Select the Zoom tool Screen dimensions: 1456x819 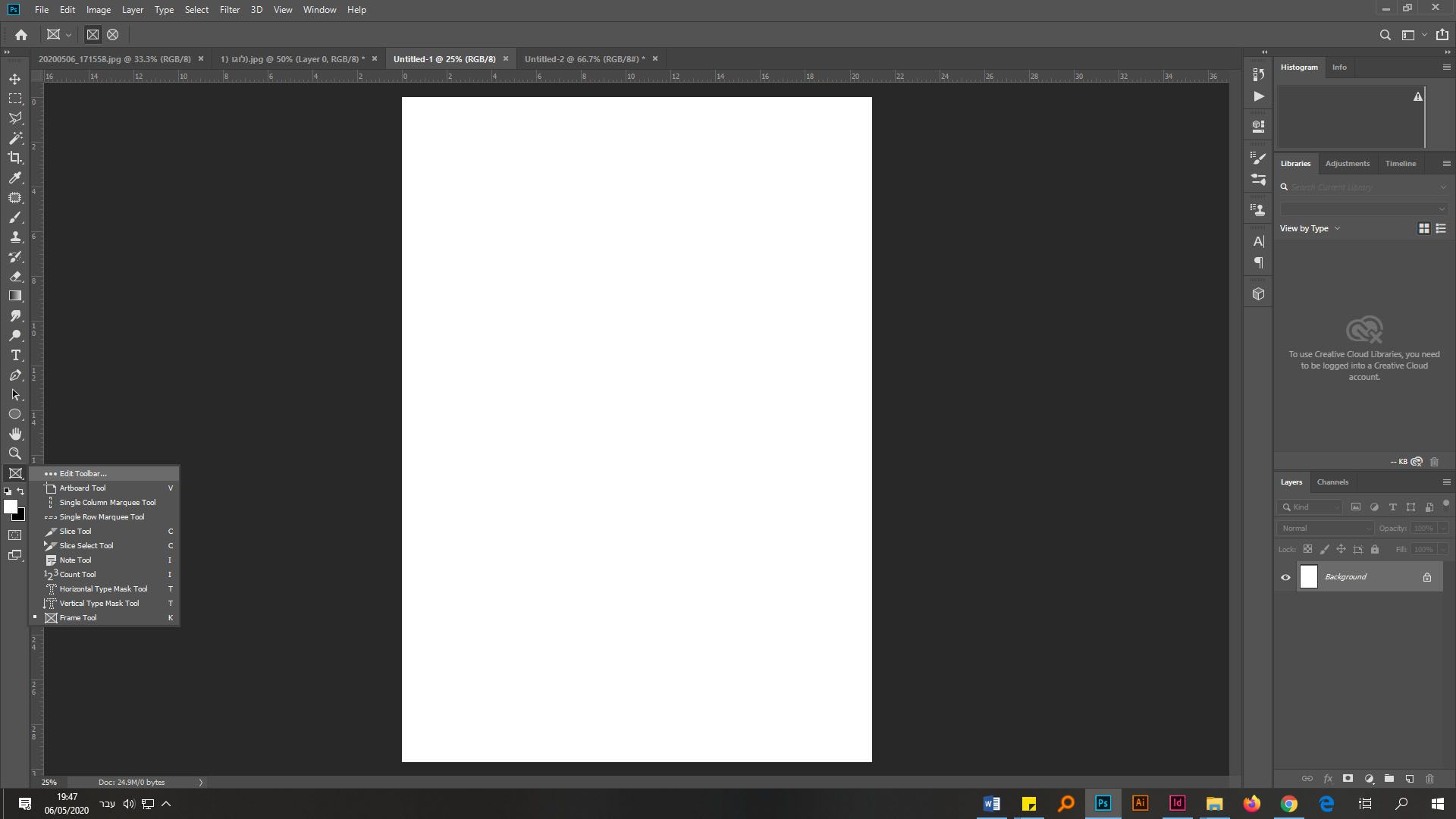tap(14, 453)
